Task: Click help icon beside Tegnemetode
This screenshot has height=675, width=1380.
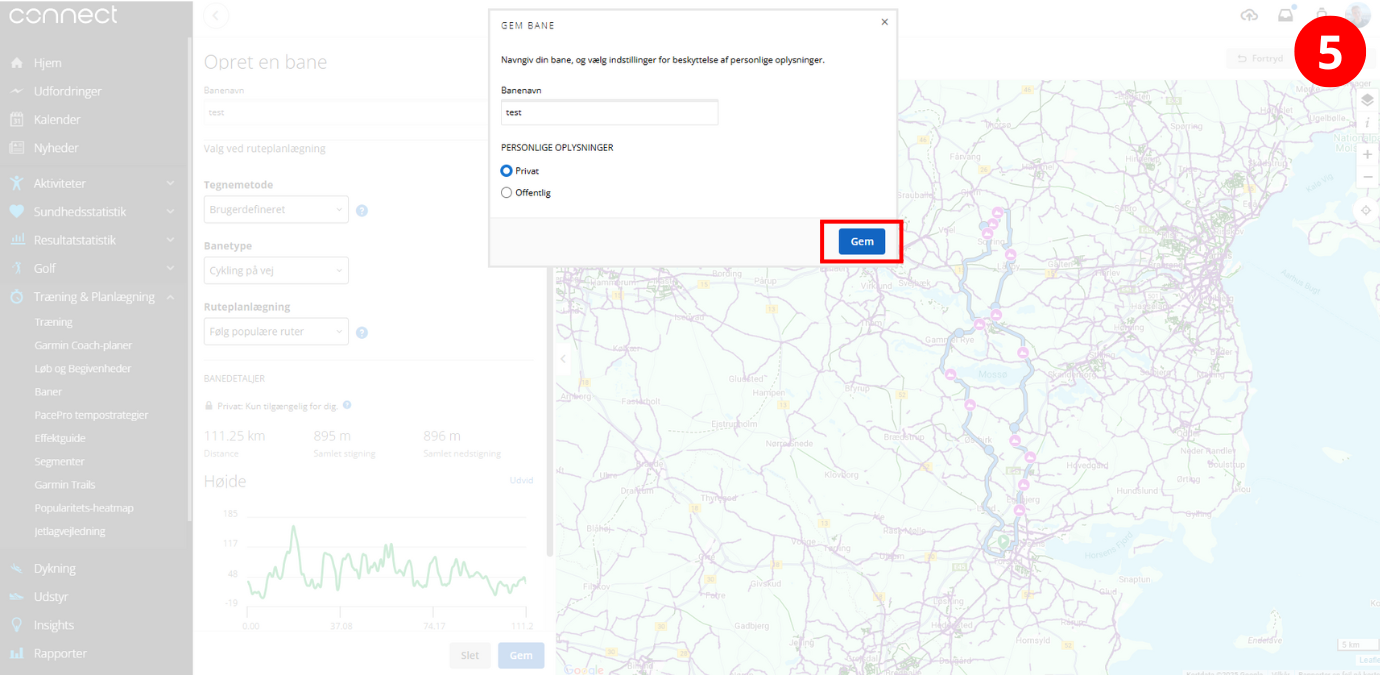Action: 362,211
